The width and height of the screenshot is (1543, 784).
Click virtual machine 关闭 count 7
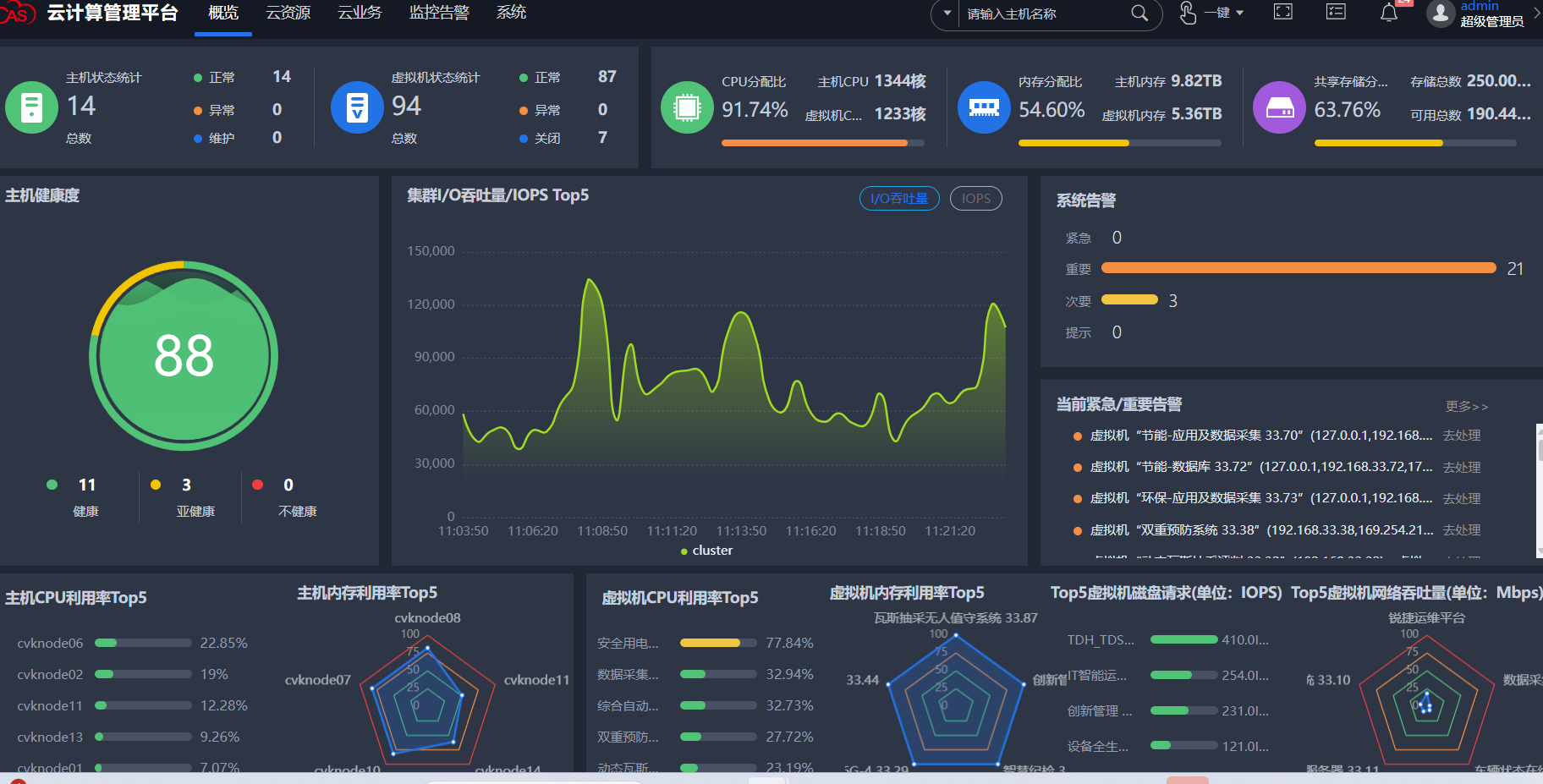[x=602, y=137]
